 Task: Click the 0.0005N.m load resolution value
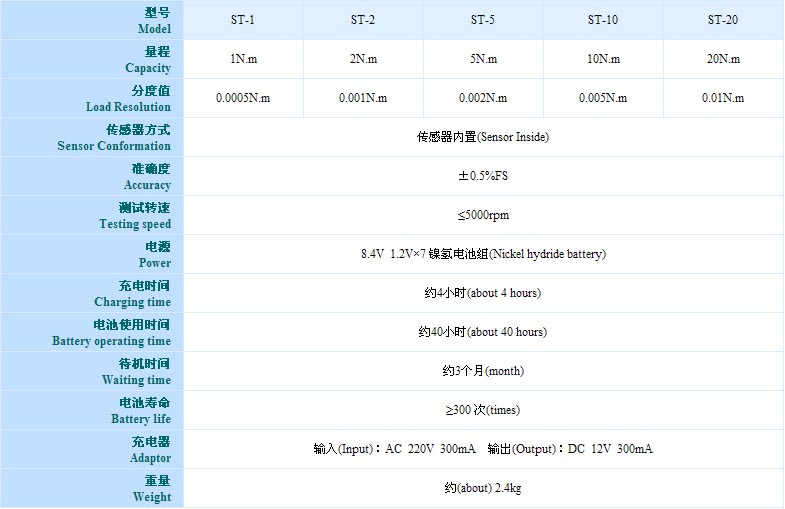(243, 98)
